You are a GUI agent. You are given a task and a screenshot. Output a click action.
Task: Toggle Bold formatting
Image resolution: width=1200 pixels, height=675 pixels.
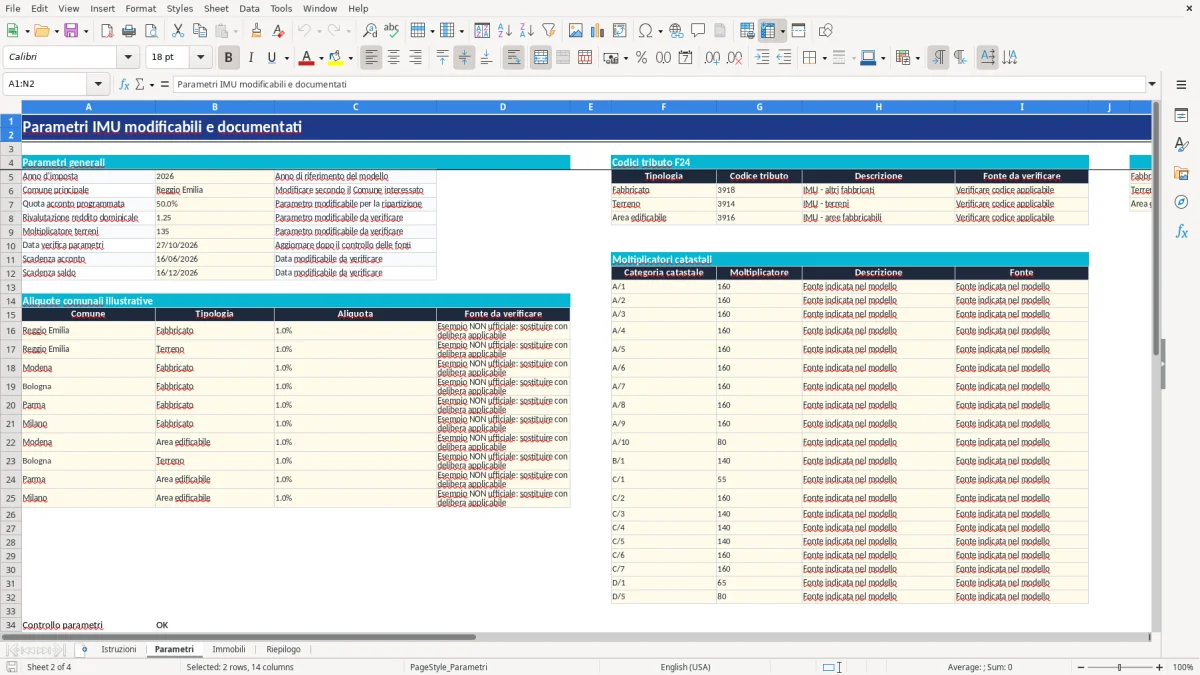[229, 58]
